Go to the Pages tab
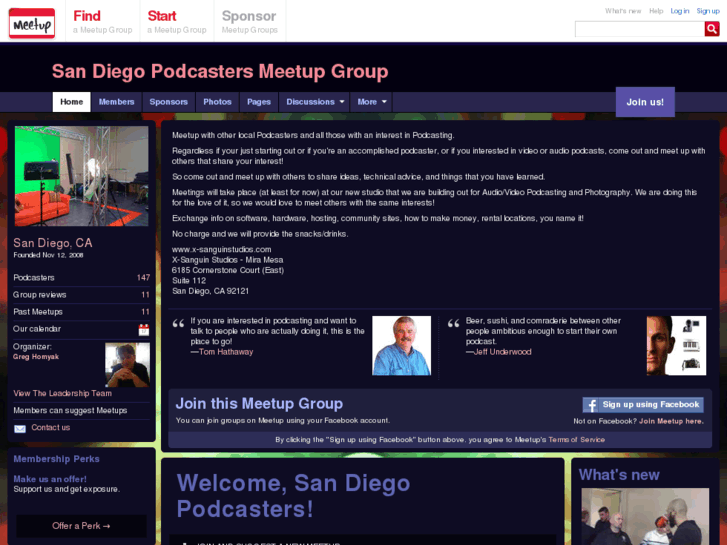 259,102
